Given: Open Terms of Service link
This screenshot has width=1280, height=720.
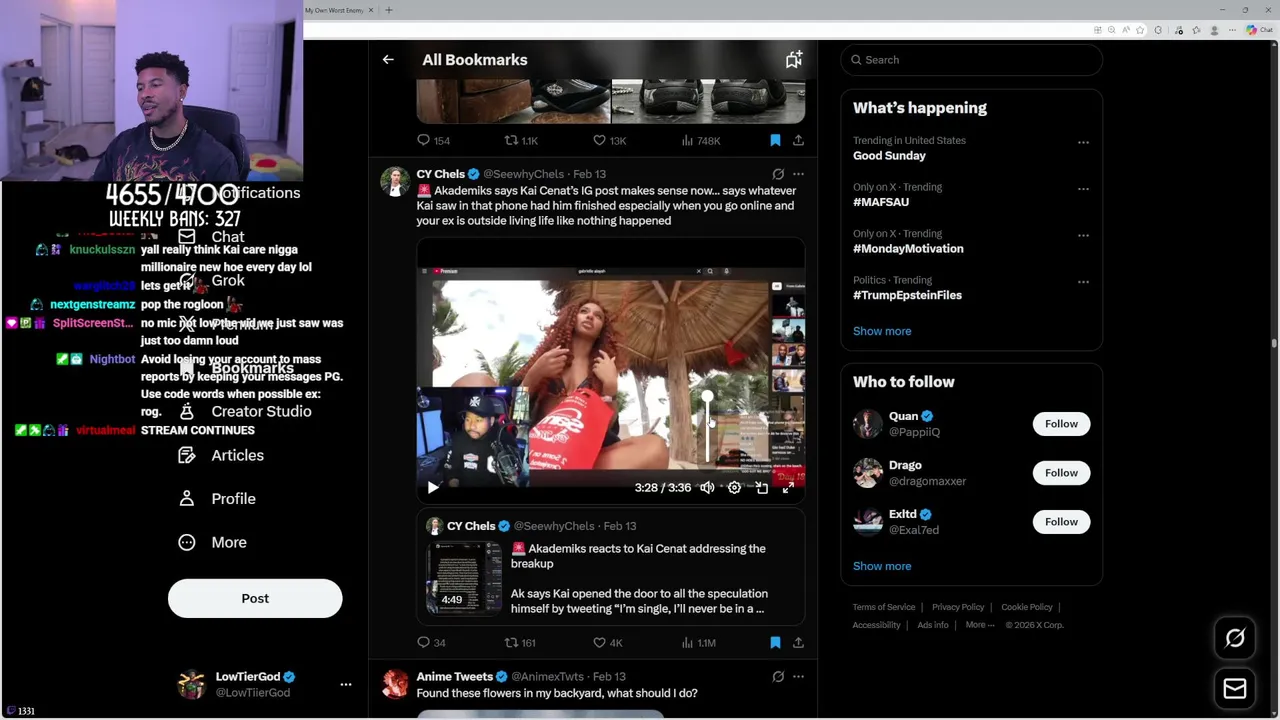Looking at the screenshot, I should [x=884, y=607].
